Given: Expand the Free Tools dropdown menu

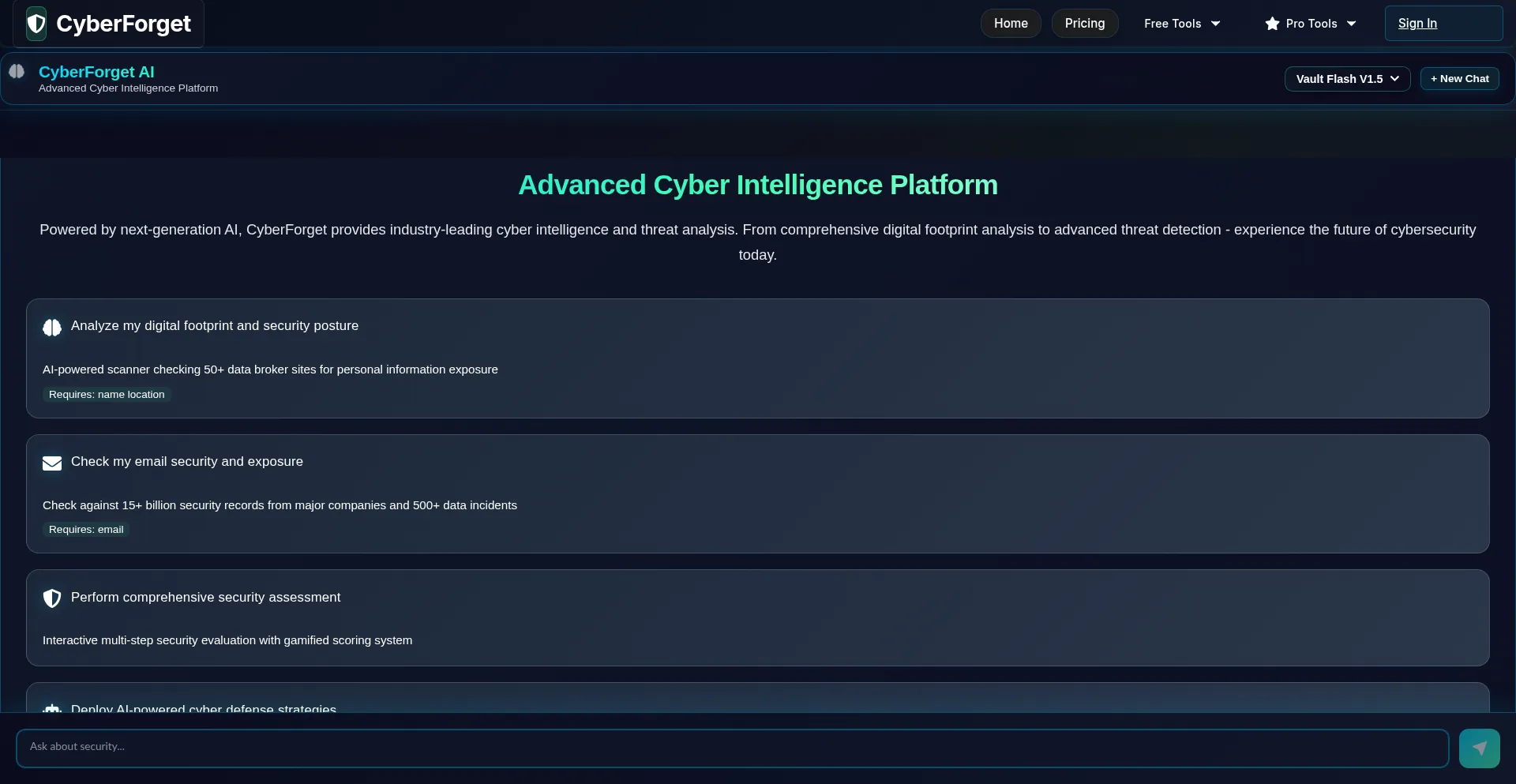Looking at the screenshot, I should click(x=1181, y=24).
